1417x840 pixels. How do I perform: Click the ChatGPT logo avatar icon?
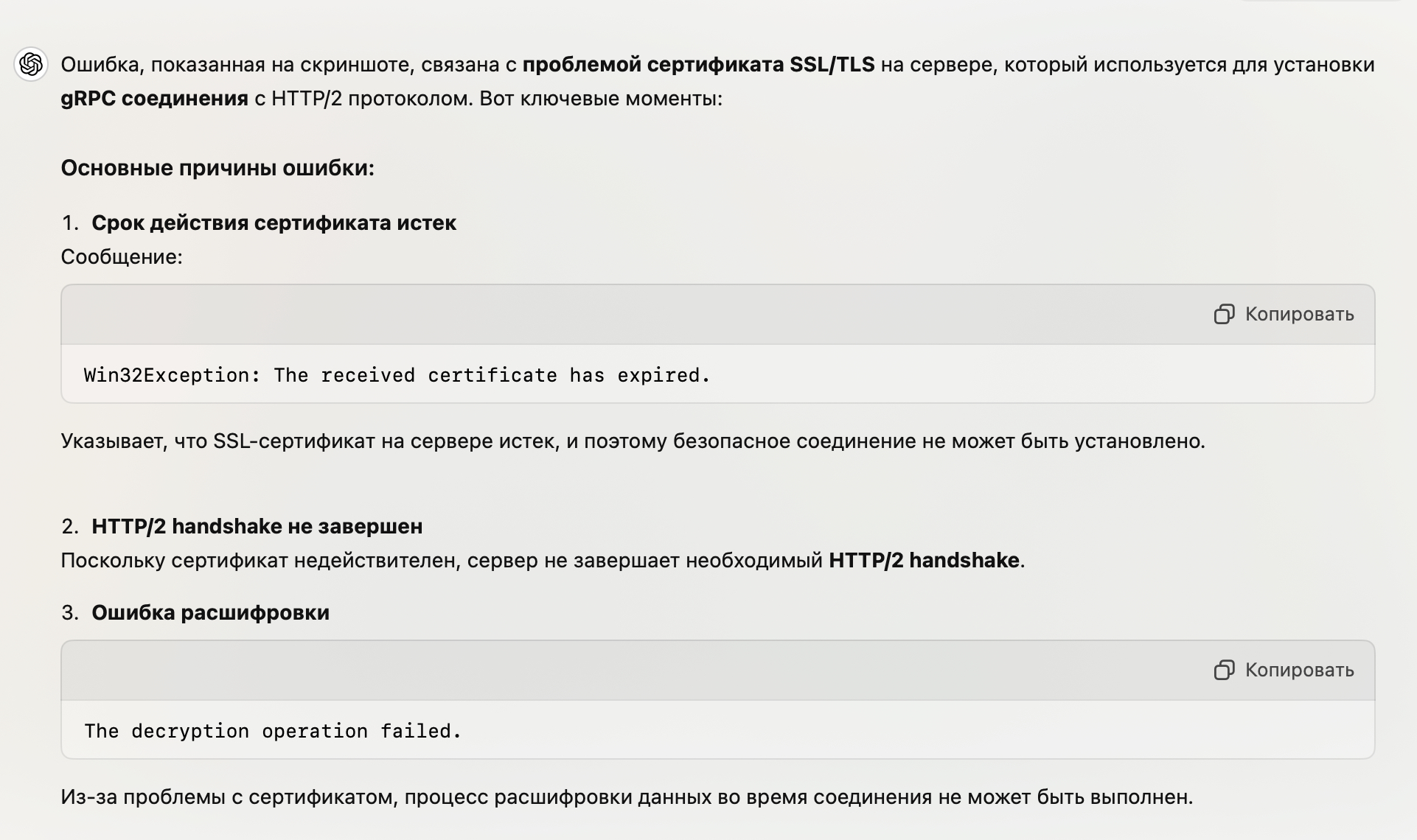click(31, 65)
